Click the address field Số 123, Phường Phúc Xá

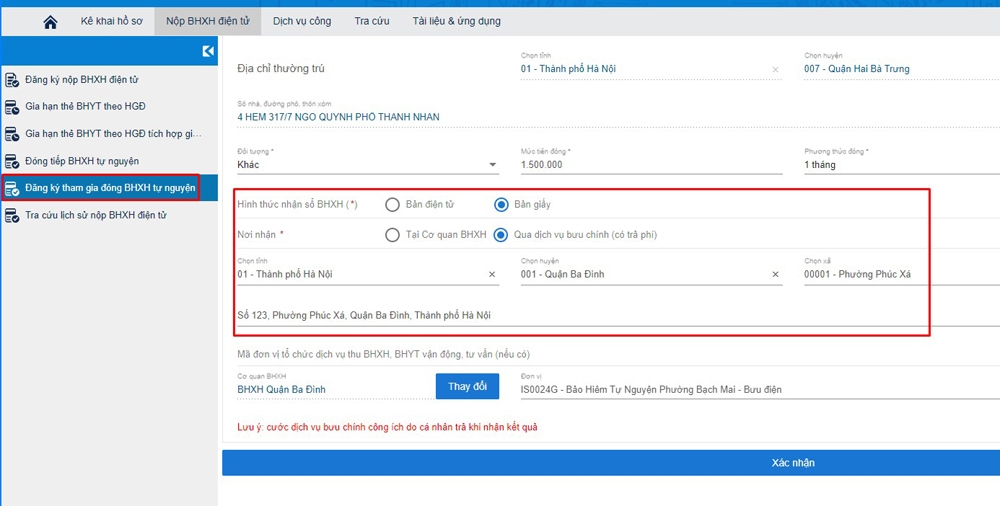pos(580,315)
